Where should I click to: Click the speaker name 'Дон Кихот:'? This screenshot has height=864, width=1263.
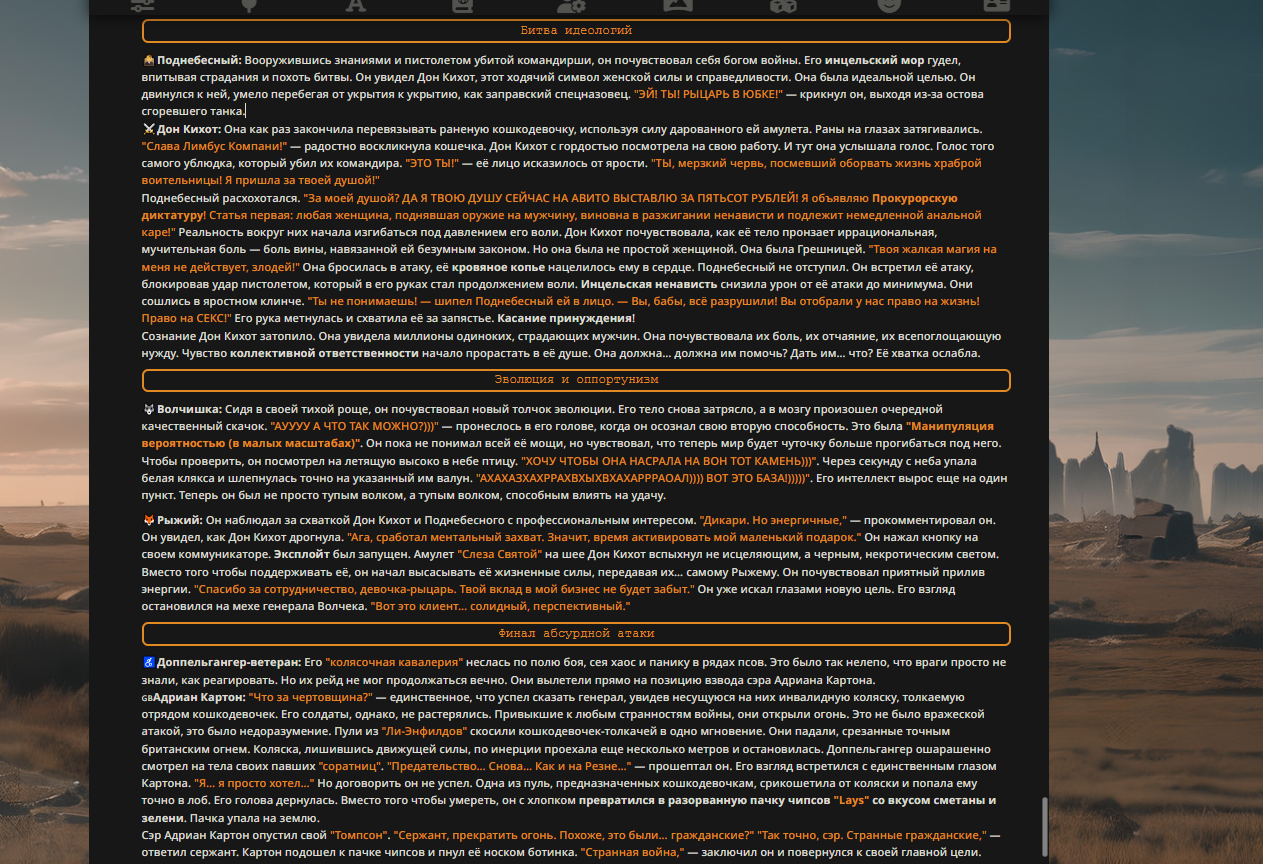[x=189, y=129]
